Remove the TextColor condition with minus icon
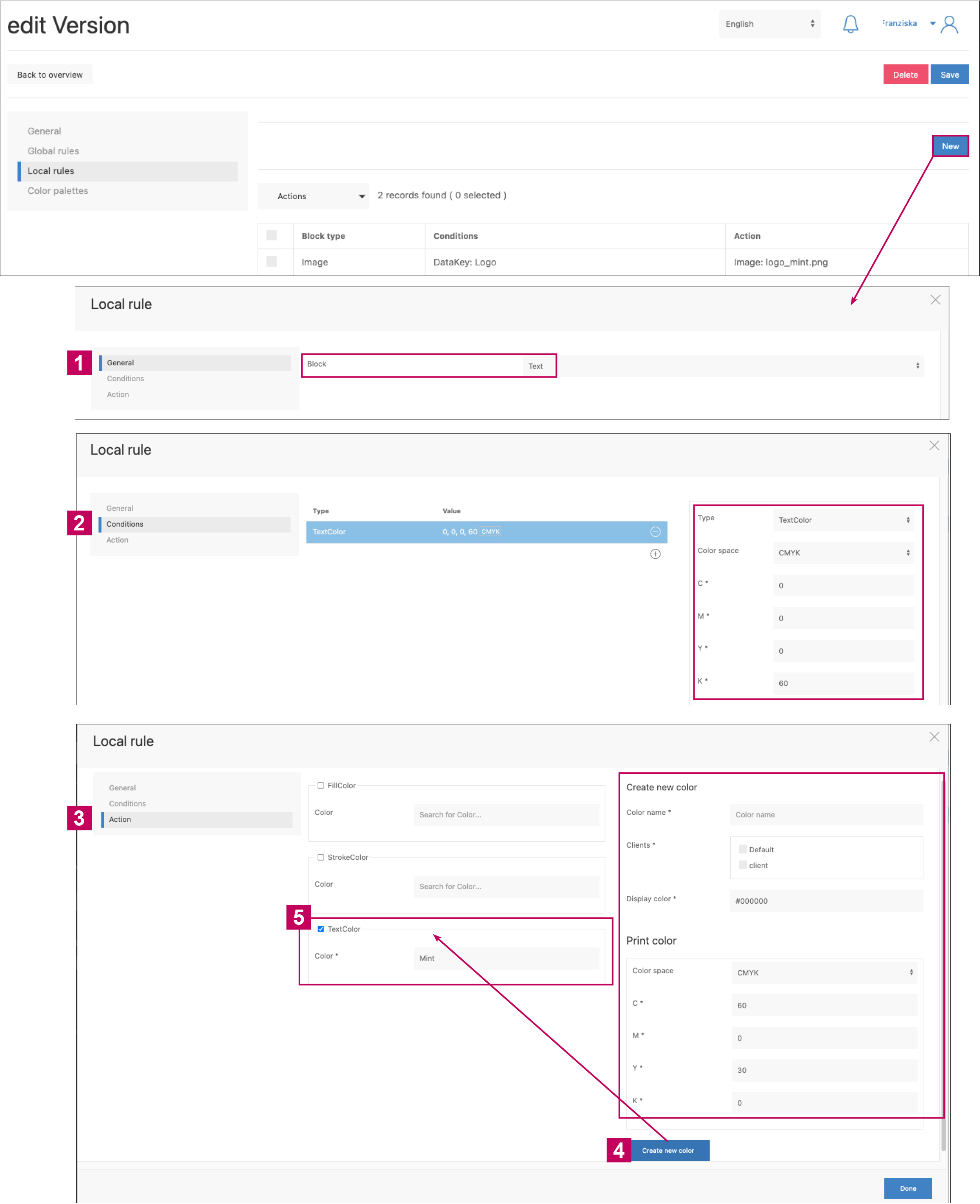The image size is (980, 1204). point(655,532)
